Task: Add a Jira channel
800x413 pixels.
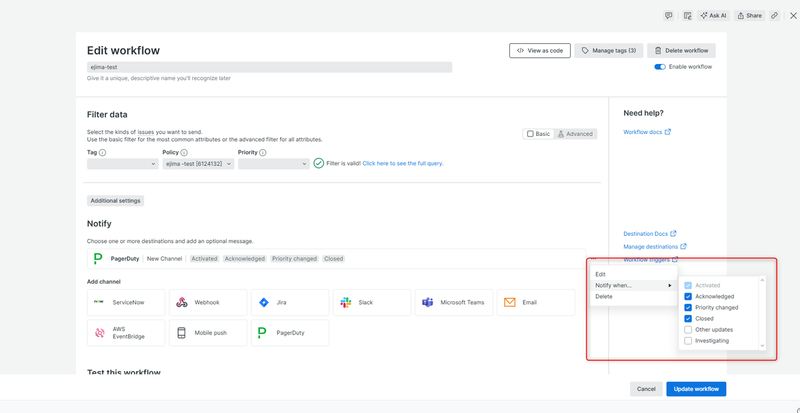Action: point(290,302)
